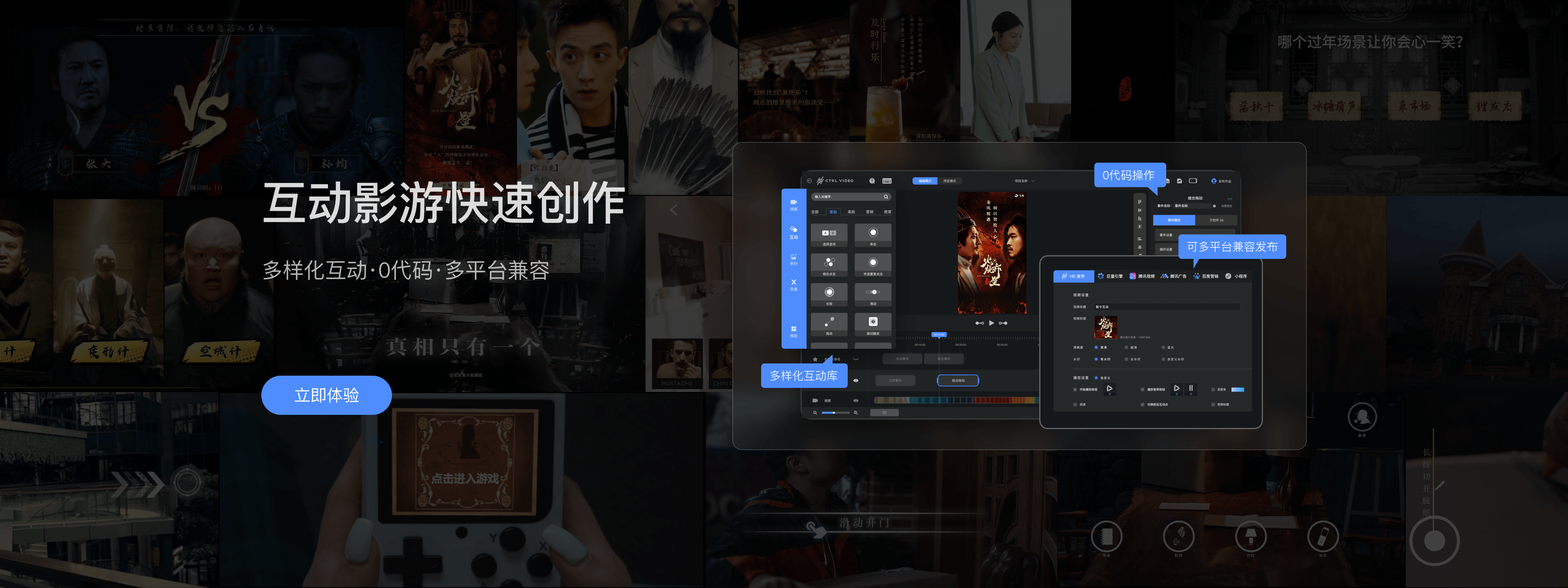The image size is (1568, 588).
Task: Open the 视频 sidebar panel icon
Action: [794, 205]
